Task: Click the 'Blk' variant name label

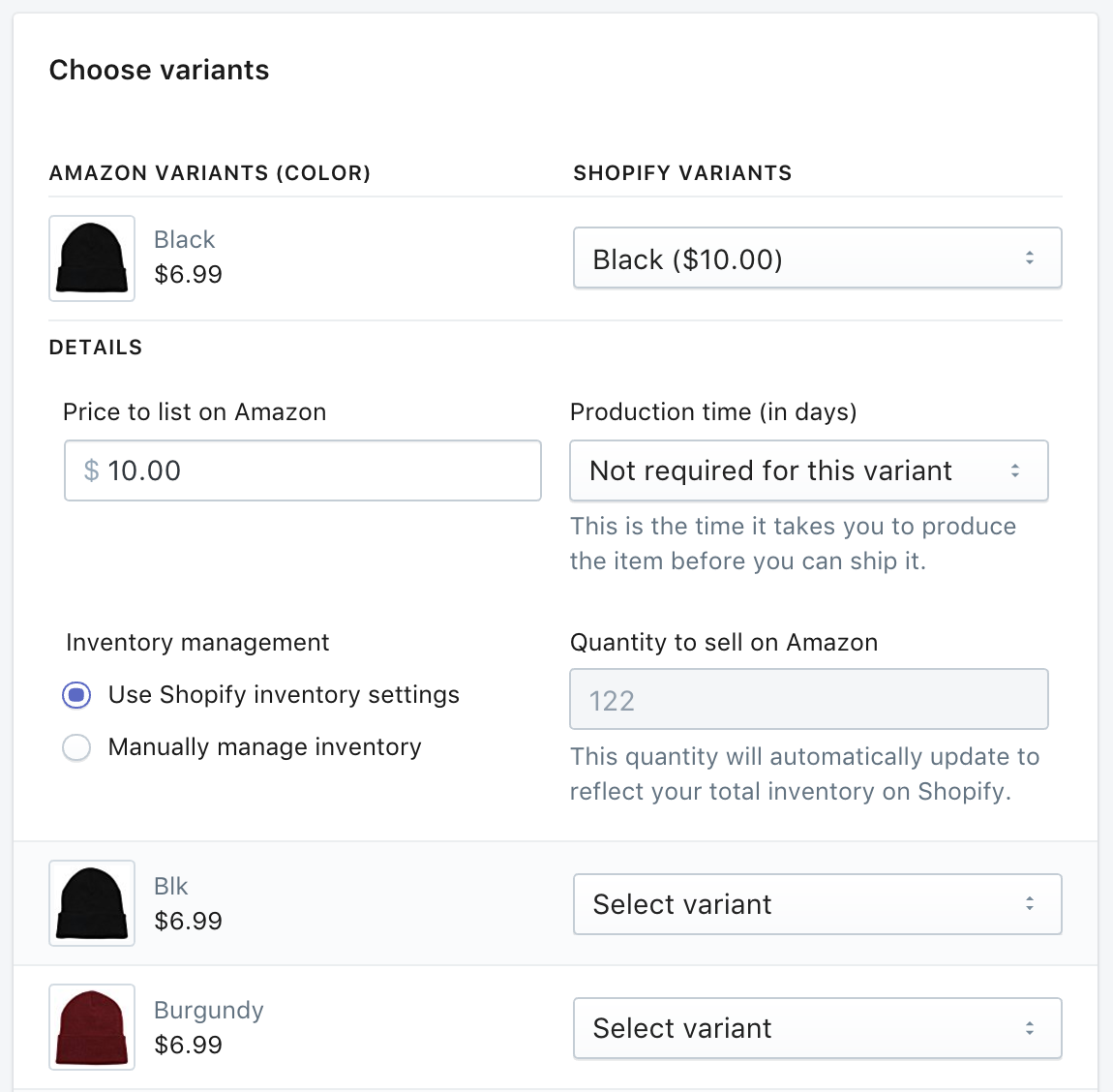Action: point(170,886)
